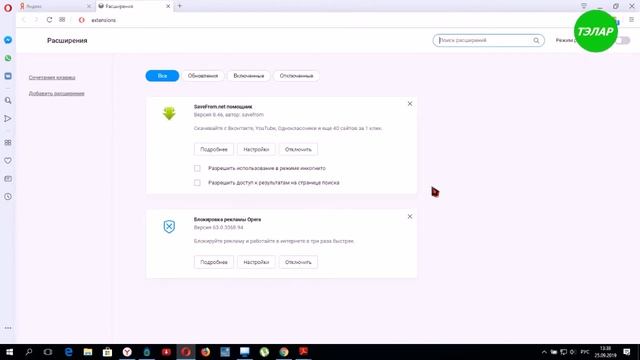The height and width of the screenshot is (360, 640).
Task: Switch to the Яндекс browser tab
Action: click(55, 6)
